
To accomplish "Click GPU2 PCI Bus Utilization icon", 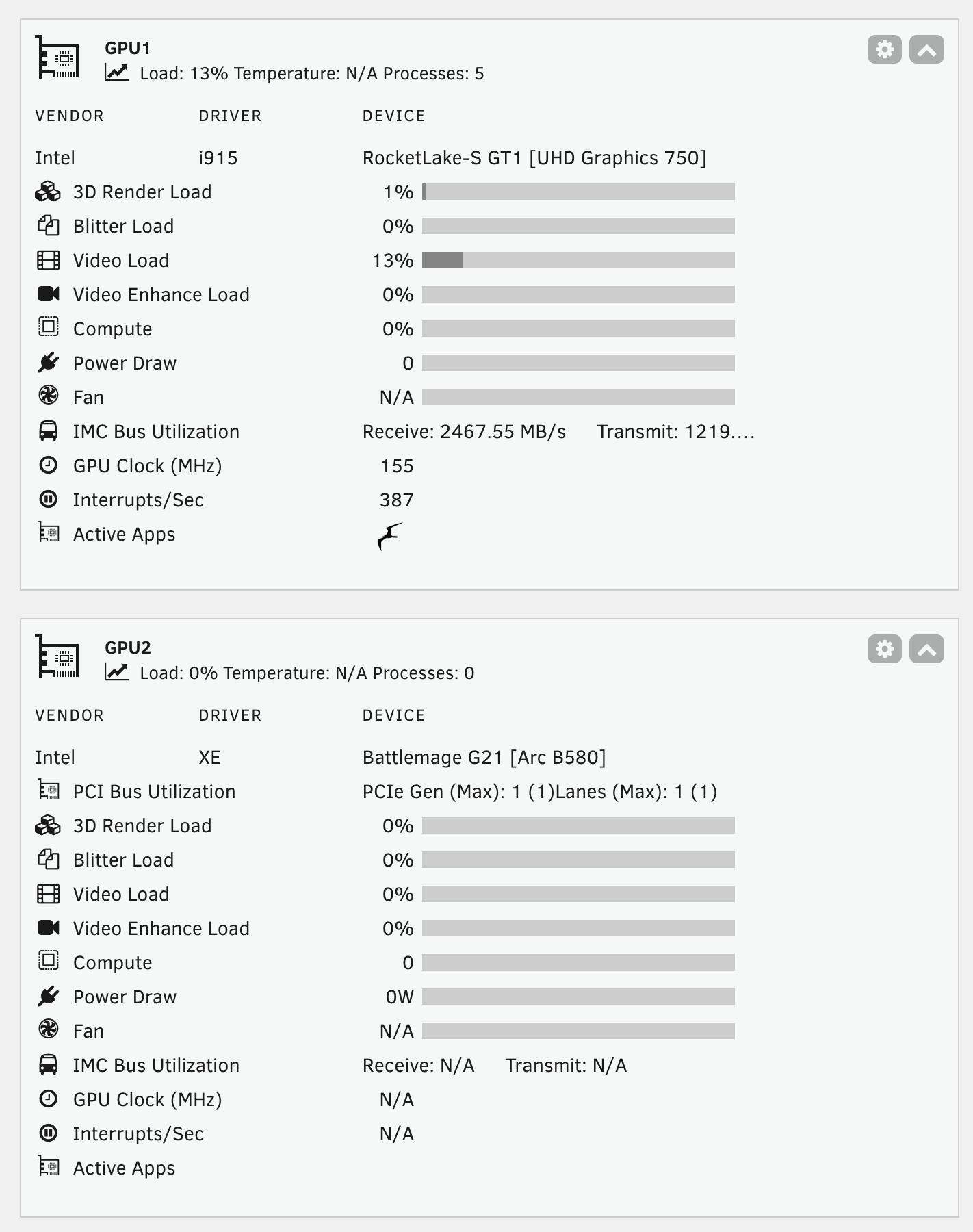I will point(48,791).
